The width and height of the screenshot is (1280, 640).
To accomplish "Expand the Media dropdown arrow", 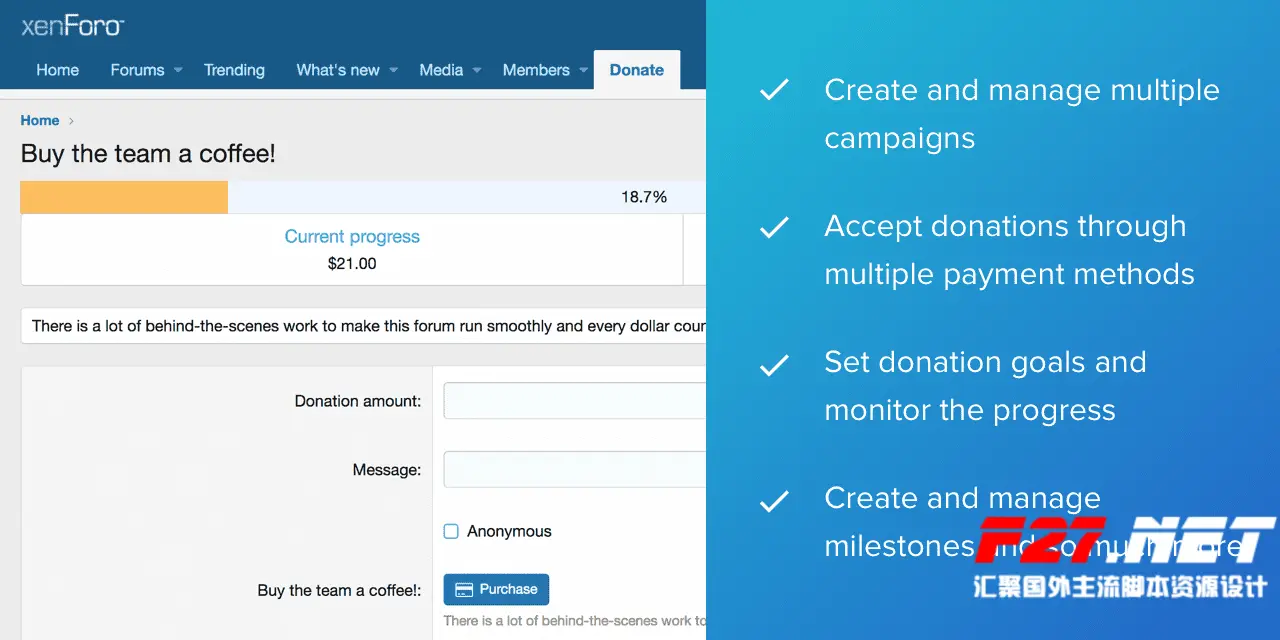I will 477,70.
